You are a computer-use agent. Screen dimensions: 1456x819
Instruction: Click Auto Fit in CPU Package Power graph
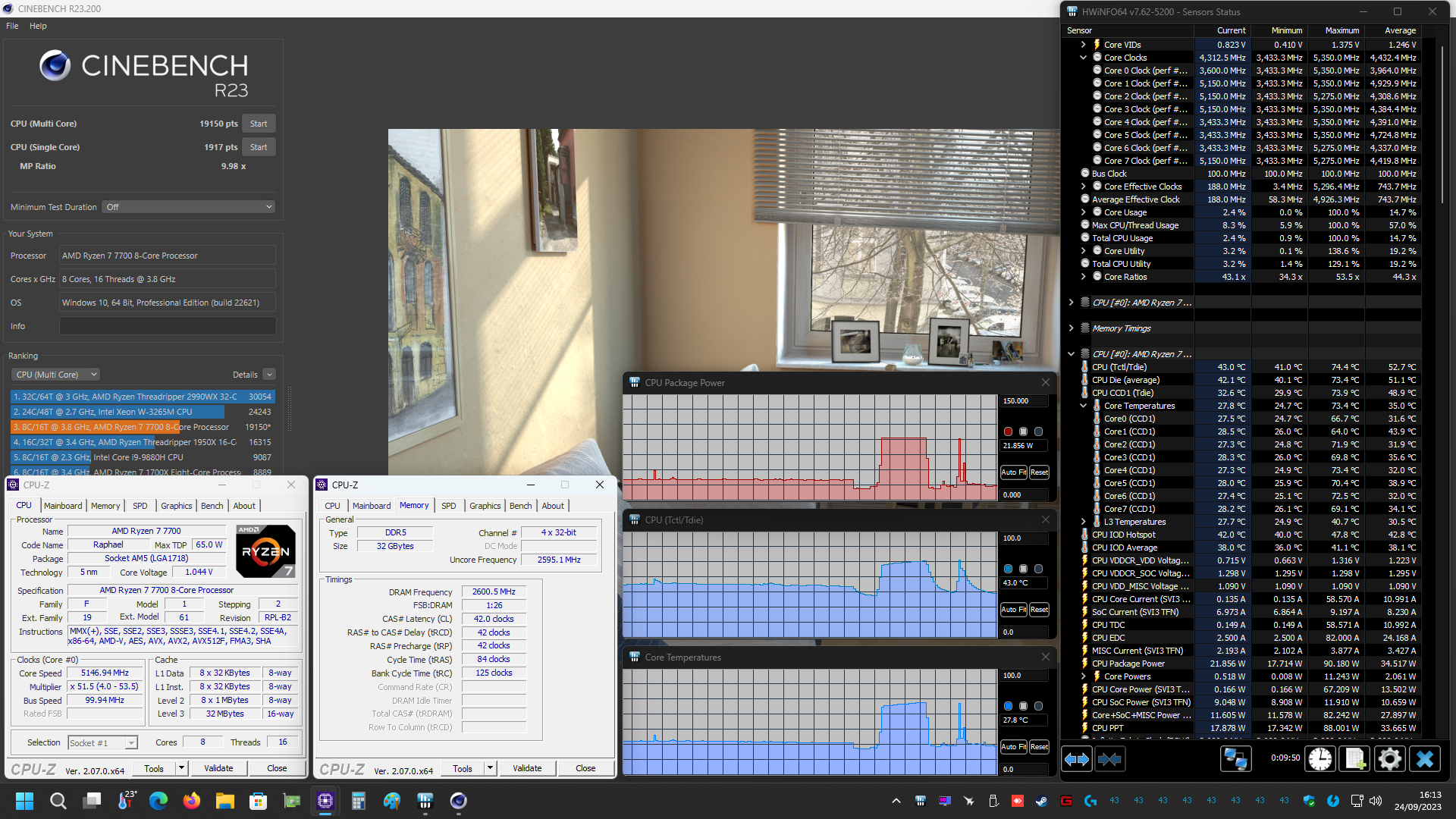coord(1013,472)
